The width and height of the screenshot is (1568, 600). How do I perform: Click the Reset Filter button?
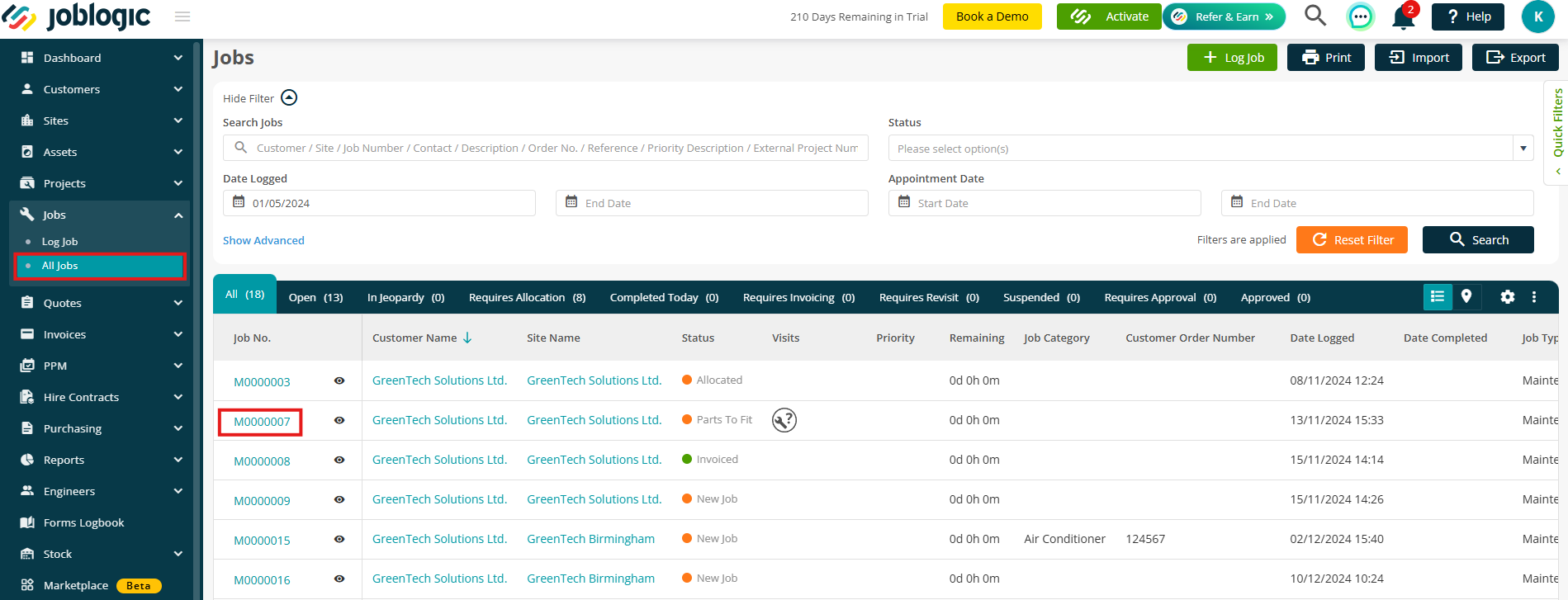coord(1352,239)
